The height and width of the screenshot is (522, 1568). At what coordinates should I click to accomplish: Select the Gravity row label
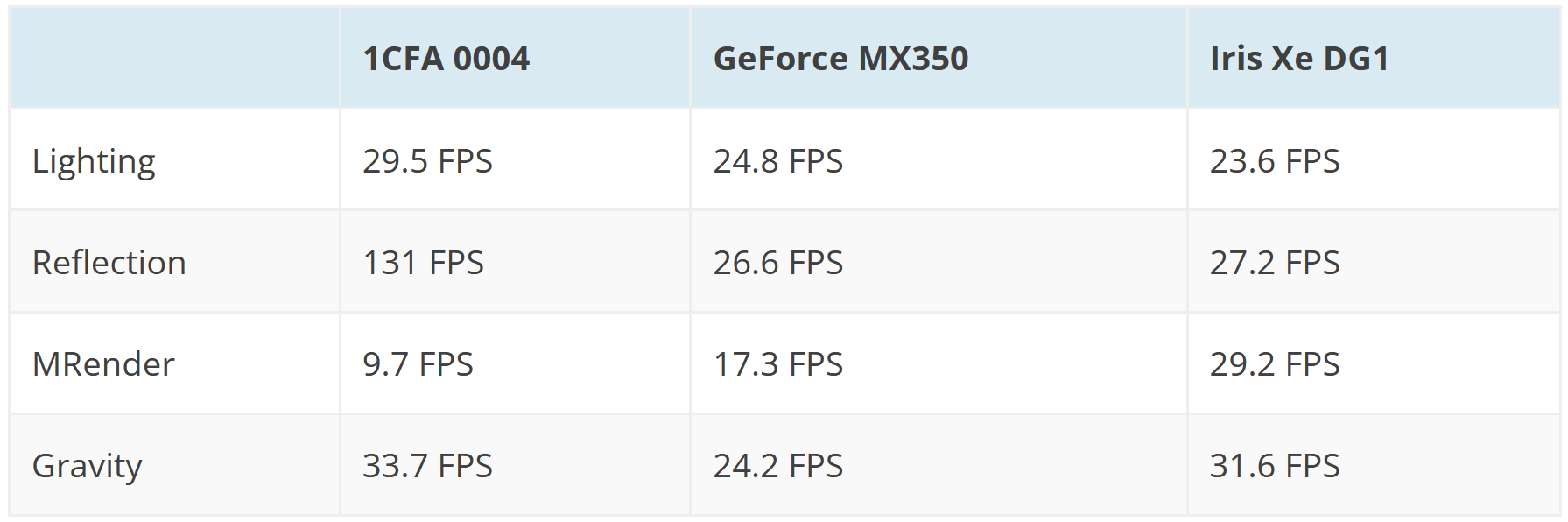coord(87,466)
